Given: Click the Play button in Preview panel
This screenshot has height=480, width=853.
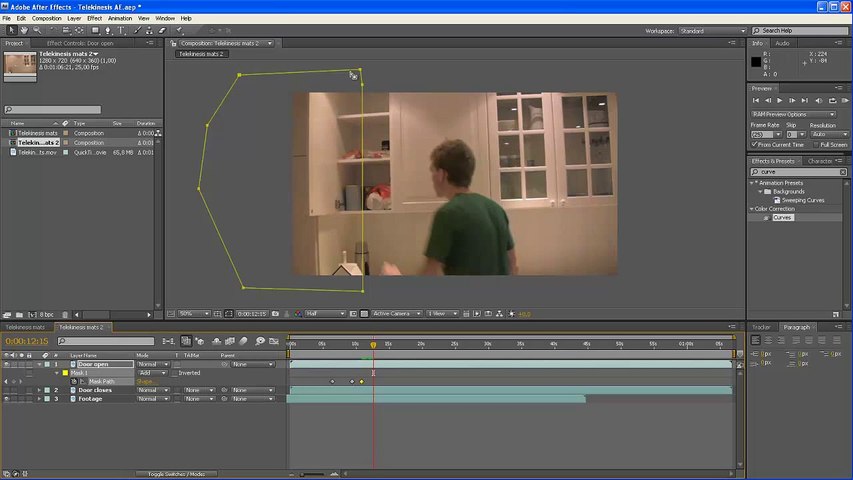Looking at the screenshot, I should pyautogui.click(x=779, y=100).
